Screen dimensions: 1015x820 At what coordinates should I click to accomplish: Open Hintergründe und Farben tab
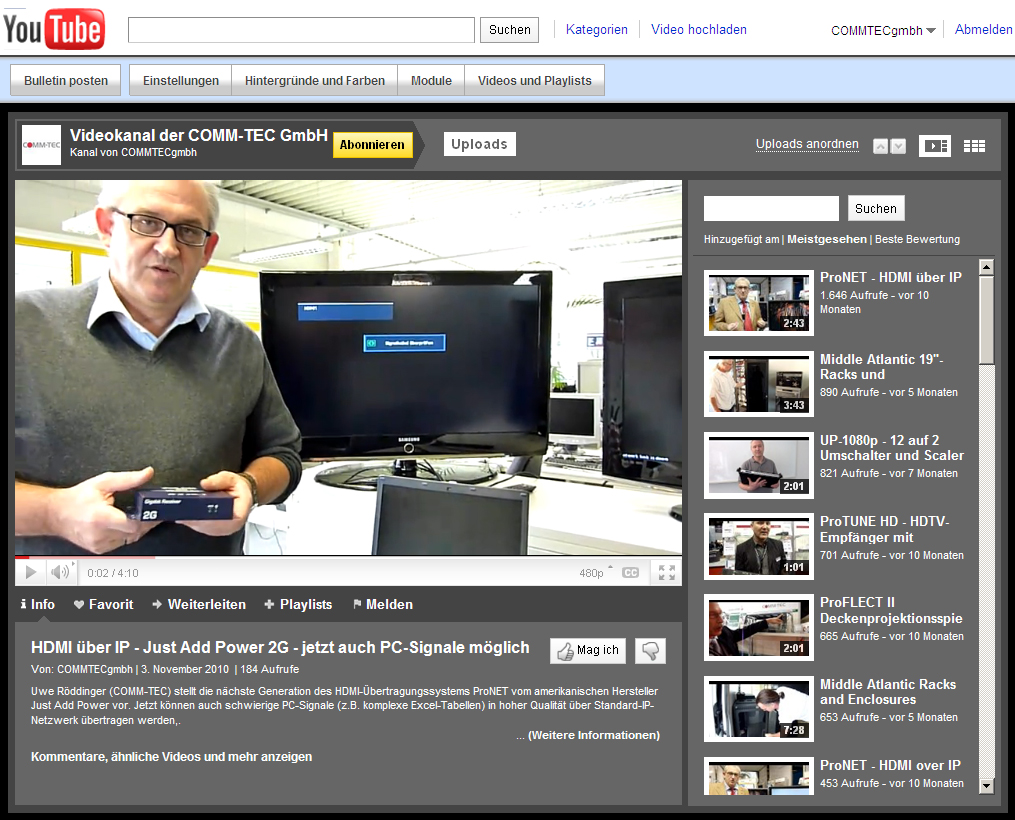tap(315, 80)
